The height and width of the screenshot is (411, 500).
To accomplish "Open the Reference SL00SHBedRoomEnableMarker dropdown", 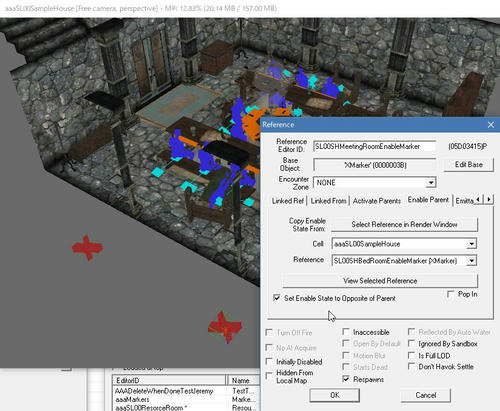I will click(471, 261).
